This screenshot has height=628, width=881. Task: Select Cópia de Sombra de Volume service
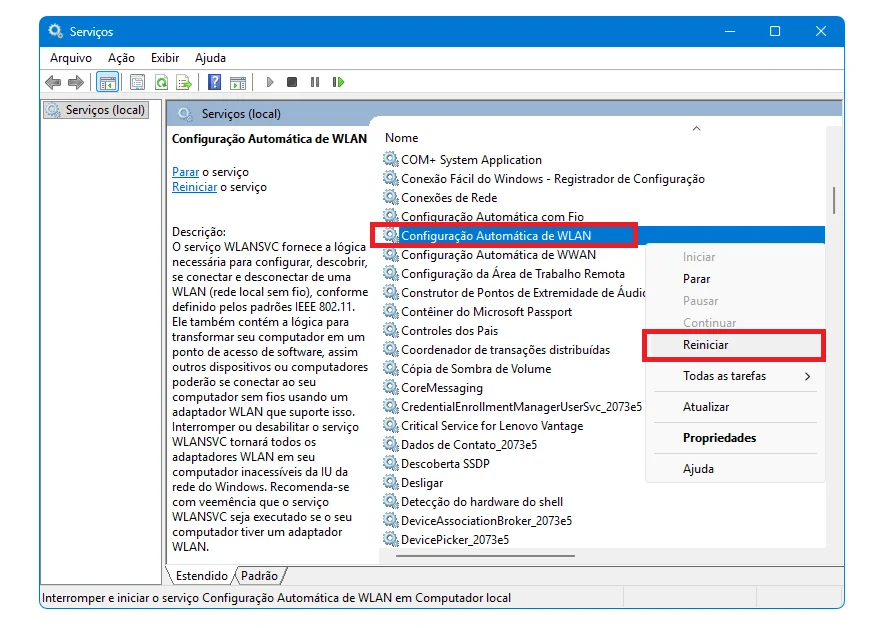(476, 369)
